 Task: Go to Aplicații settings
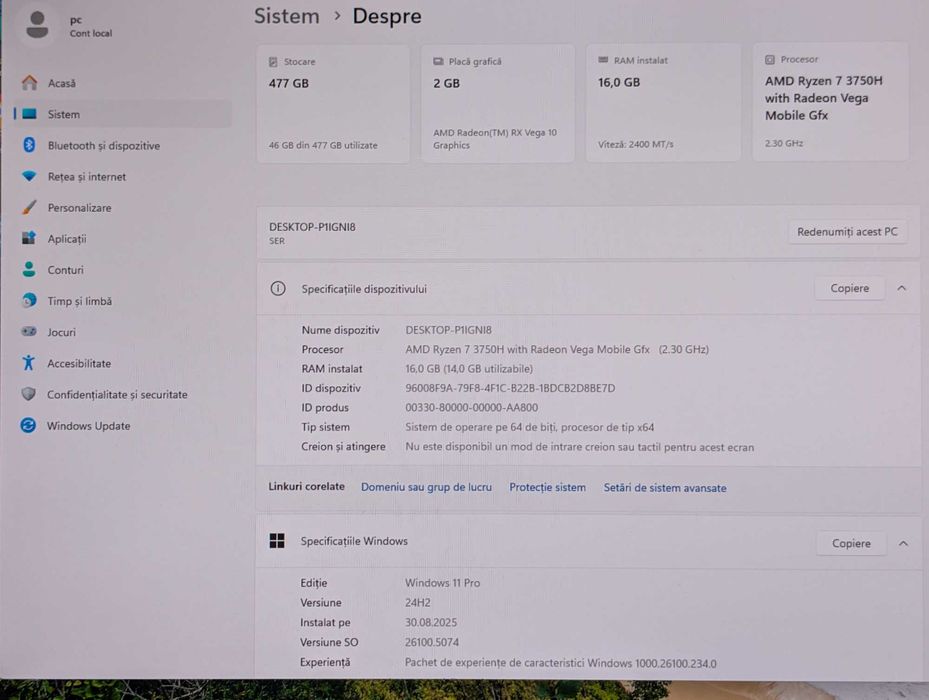123,239
